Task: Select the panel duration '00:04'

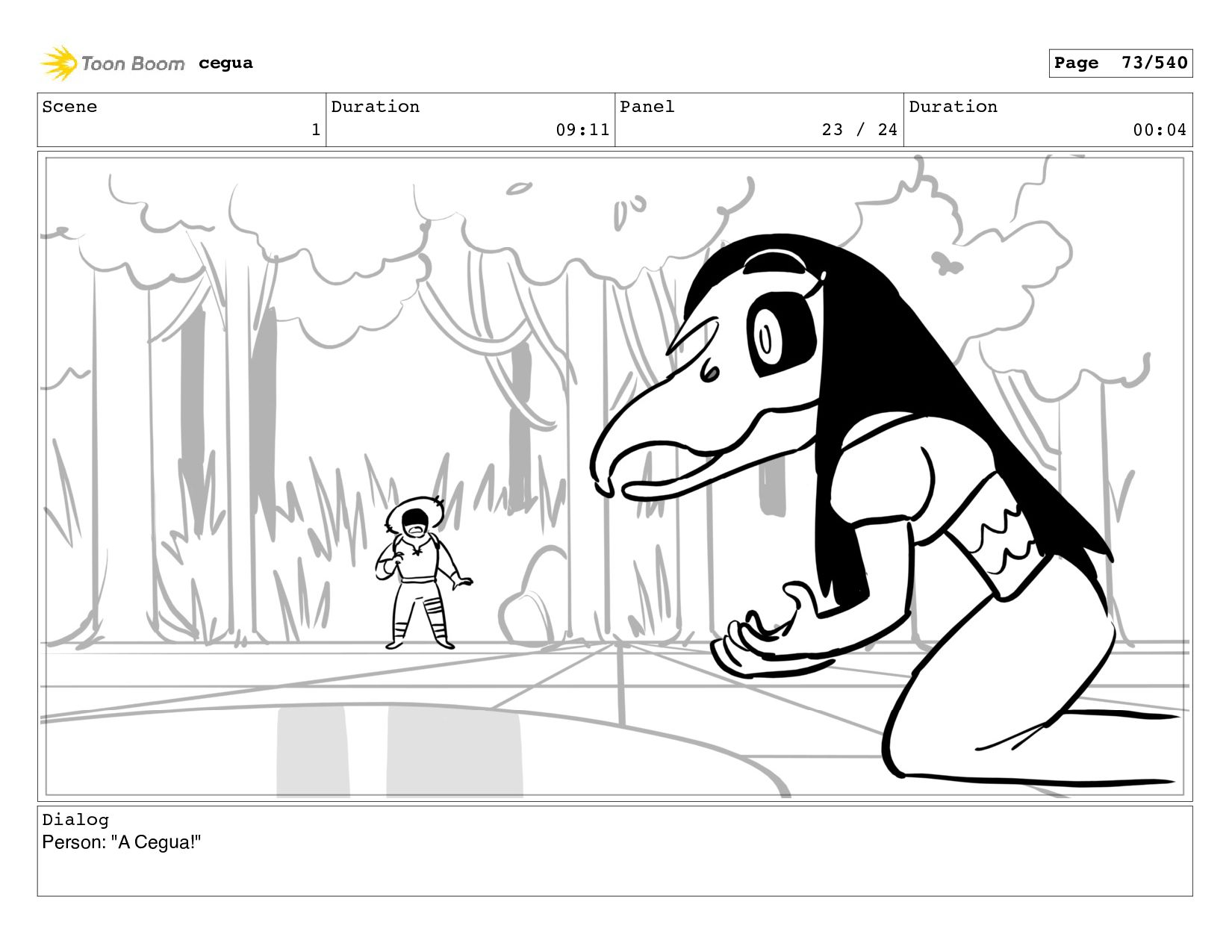Action: tap(1160, 130)
